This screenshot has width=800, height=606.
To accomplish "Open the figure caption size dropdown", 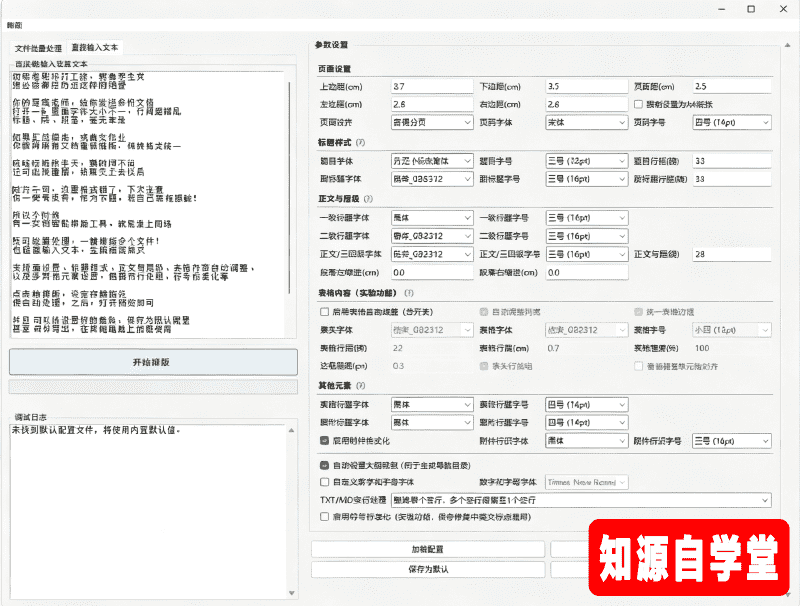I will pos(587,422).
